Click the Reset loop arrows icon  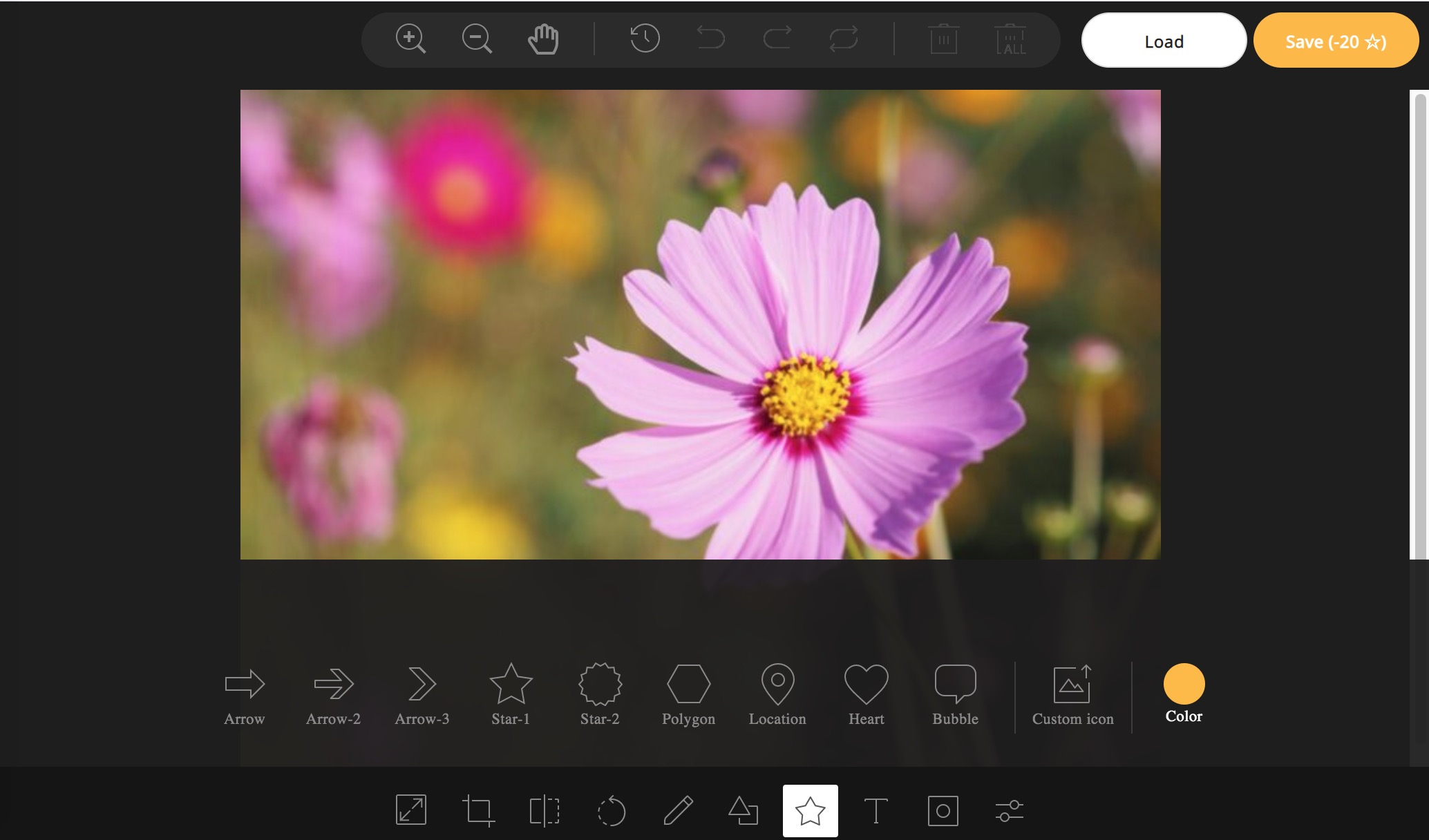(844, 39)
